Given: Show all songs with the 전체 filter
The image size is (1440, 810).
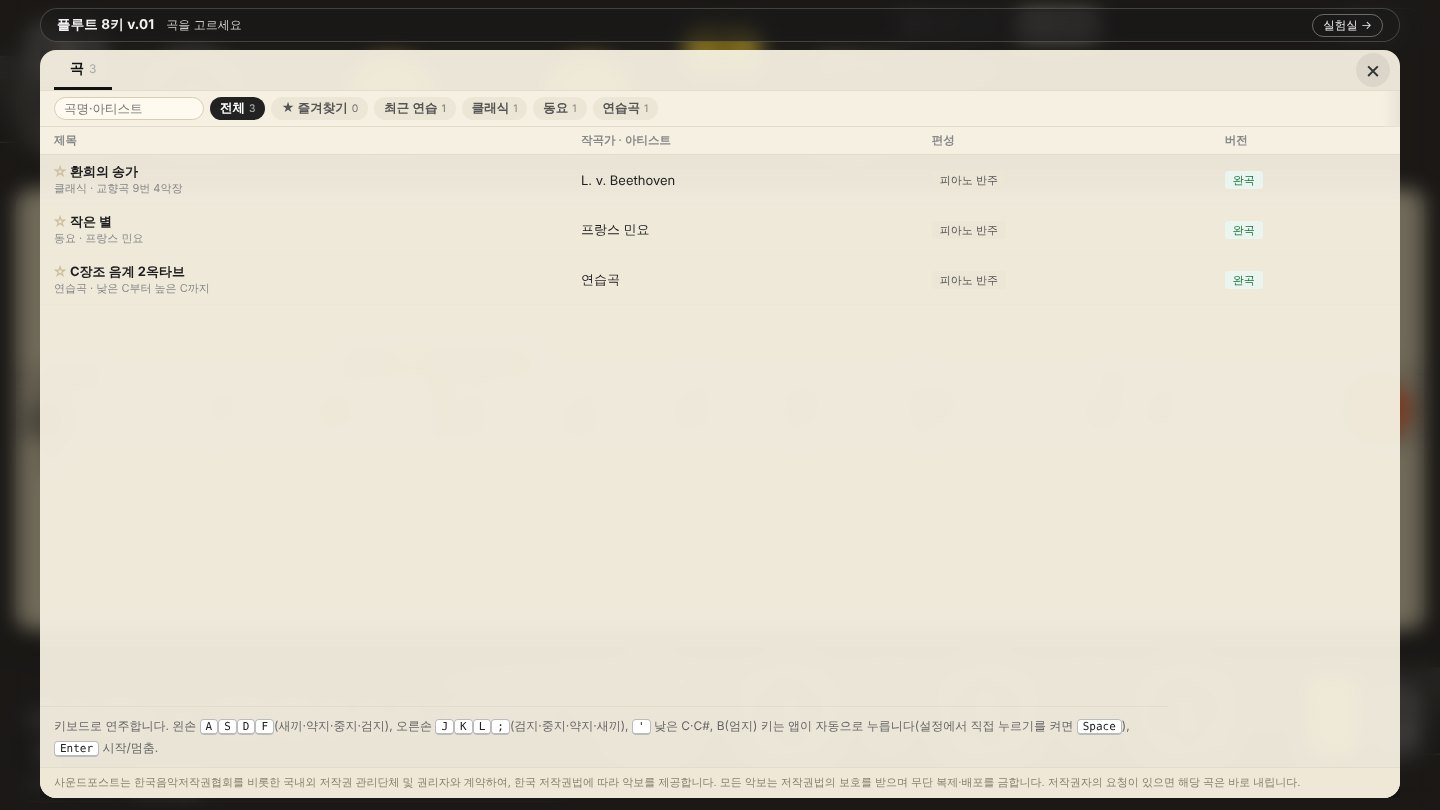Looking at the screenshot, I should pos(238,108).
